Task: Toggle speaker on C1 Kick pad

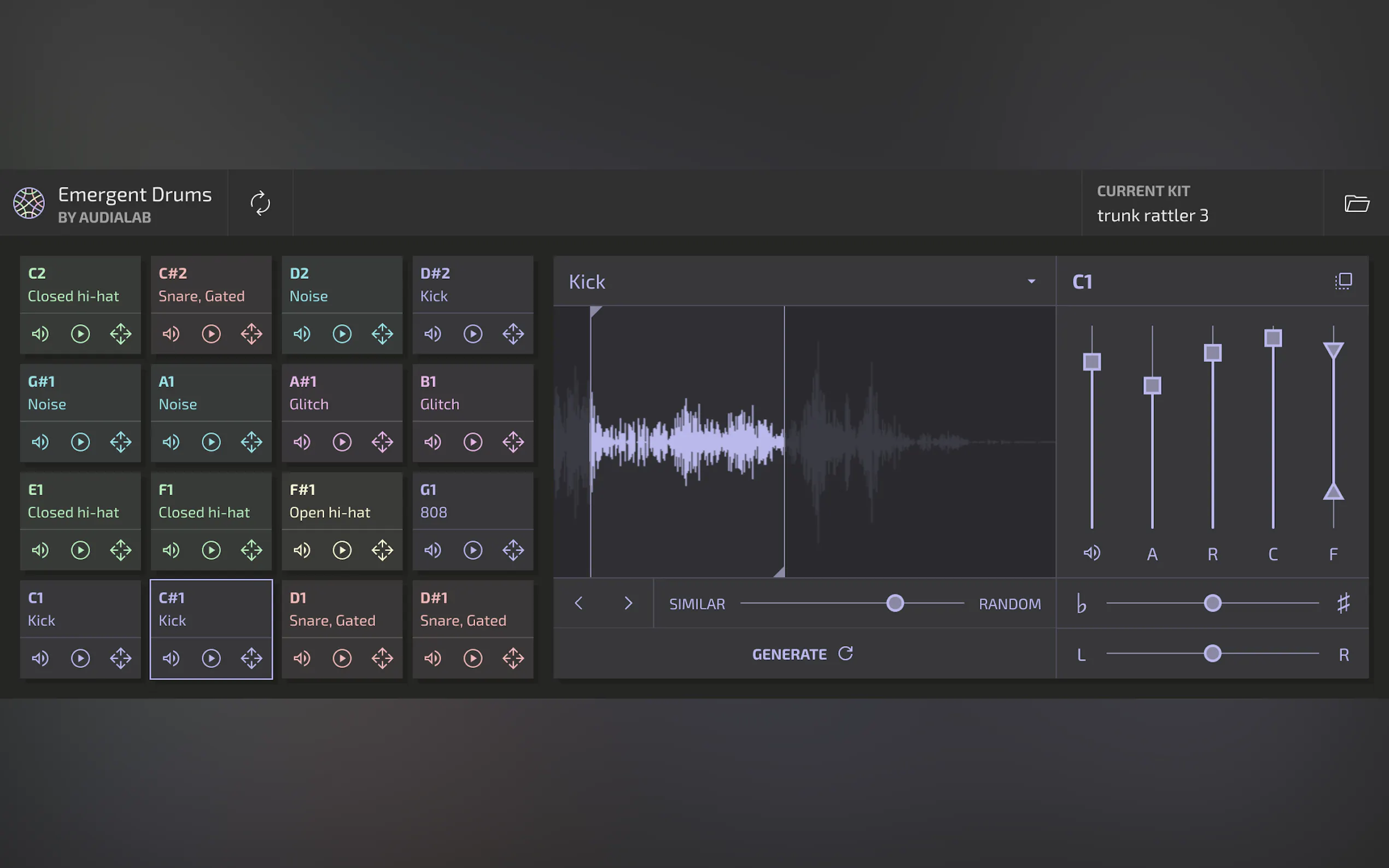Action: 40,658
